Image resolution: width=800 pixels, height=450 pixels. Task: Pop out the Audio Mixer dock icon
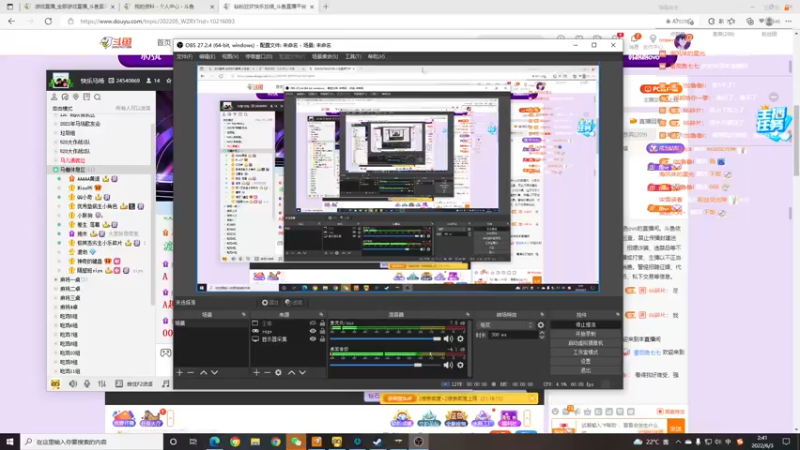coord(467,315)
